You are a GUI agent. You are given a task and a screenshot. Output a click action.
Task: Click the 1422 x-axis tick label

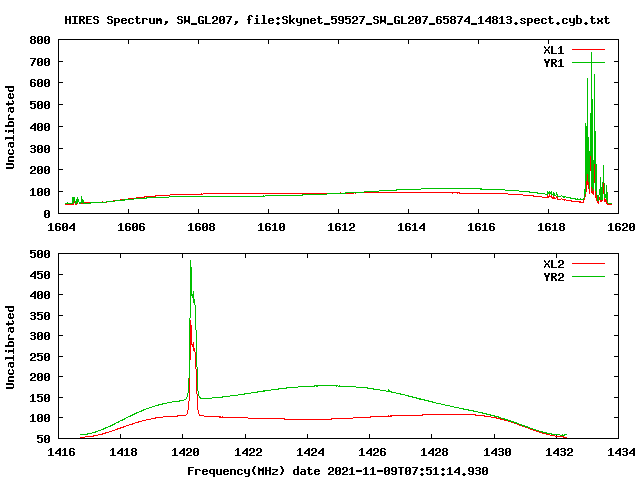tap(248, 452)
